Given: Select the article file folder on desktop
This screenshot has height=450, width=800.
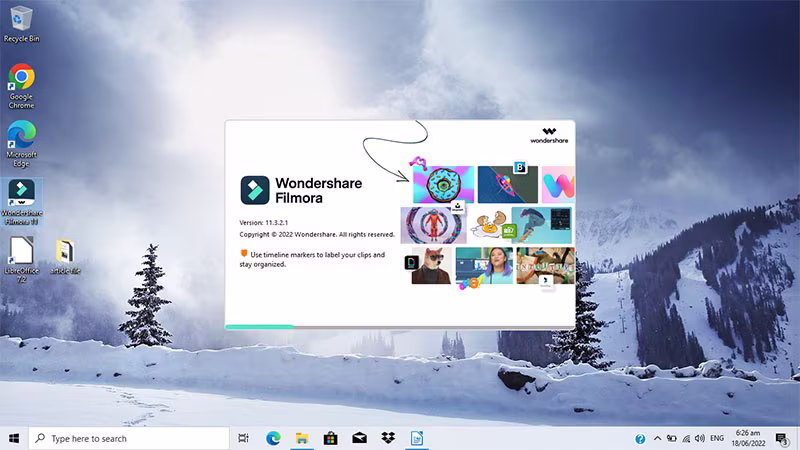Looking at the screenshot, I should pyautogui.click(x=65, y=257).
